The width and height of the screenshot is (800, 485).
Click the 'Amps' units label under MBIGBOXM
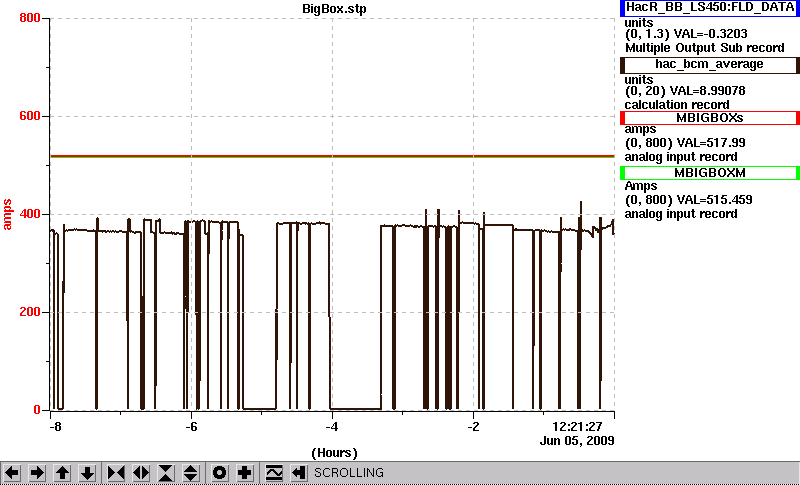[641, 187]
